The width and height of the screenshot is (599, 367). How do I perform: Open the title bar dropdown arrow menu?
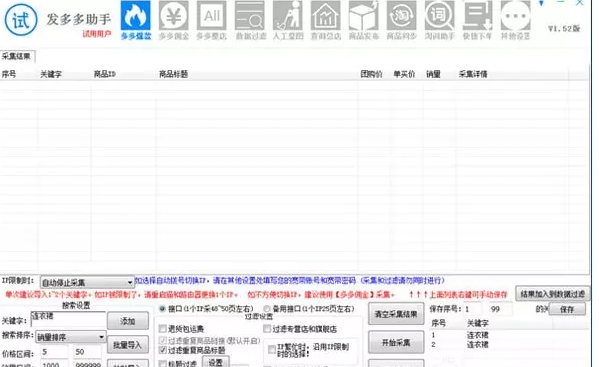(541, 3)
